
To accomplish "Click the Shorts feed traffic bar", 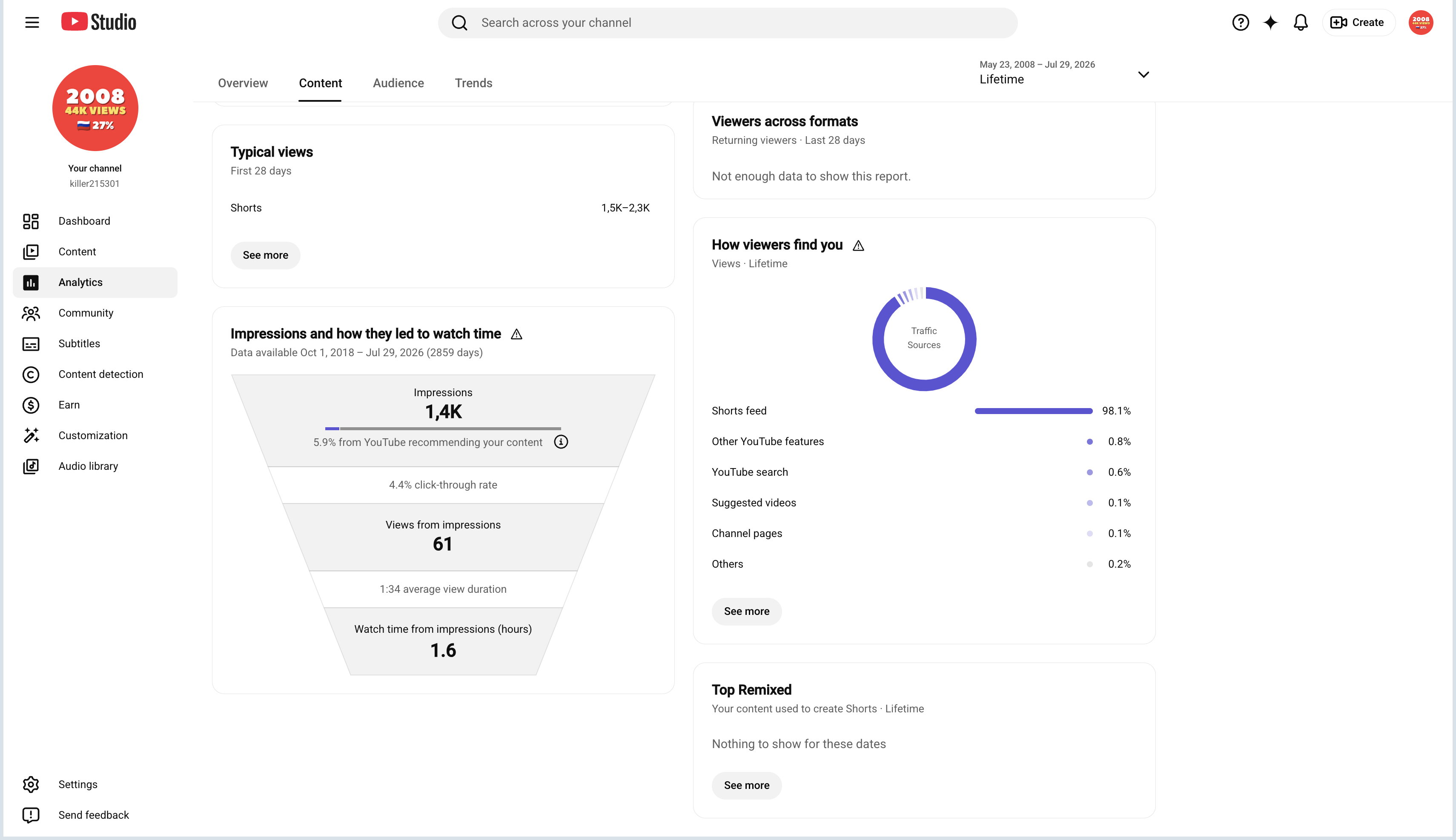I will tap(1033, 411).
